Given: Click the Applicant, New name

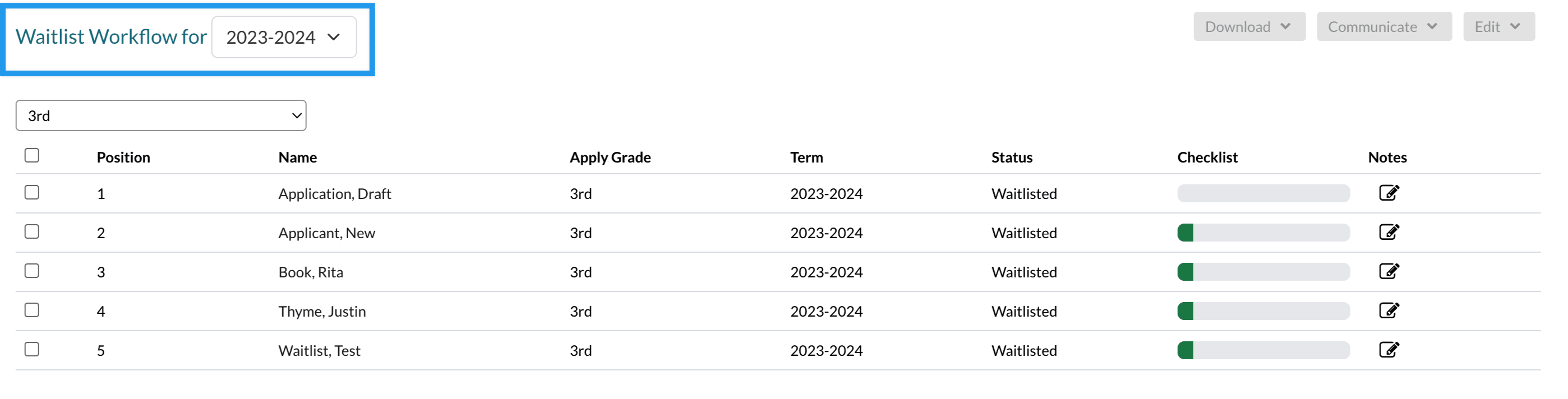Looking at the screenshot, I should (x=326, y=233).
